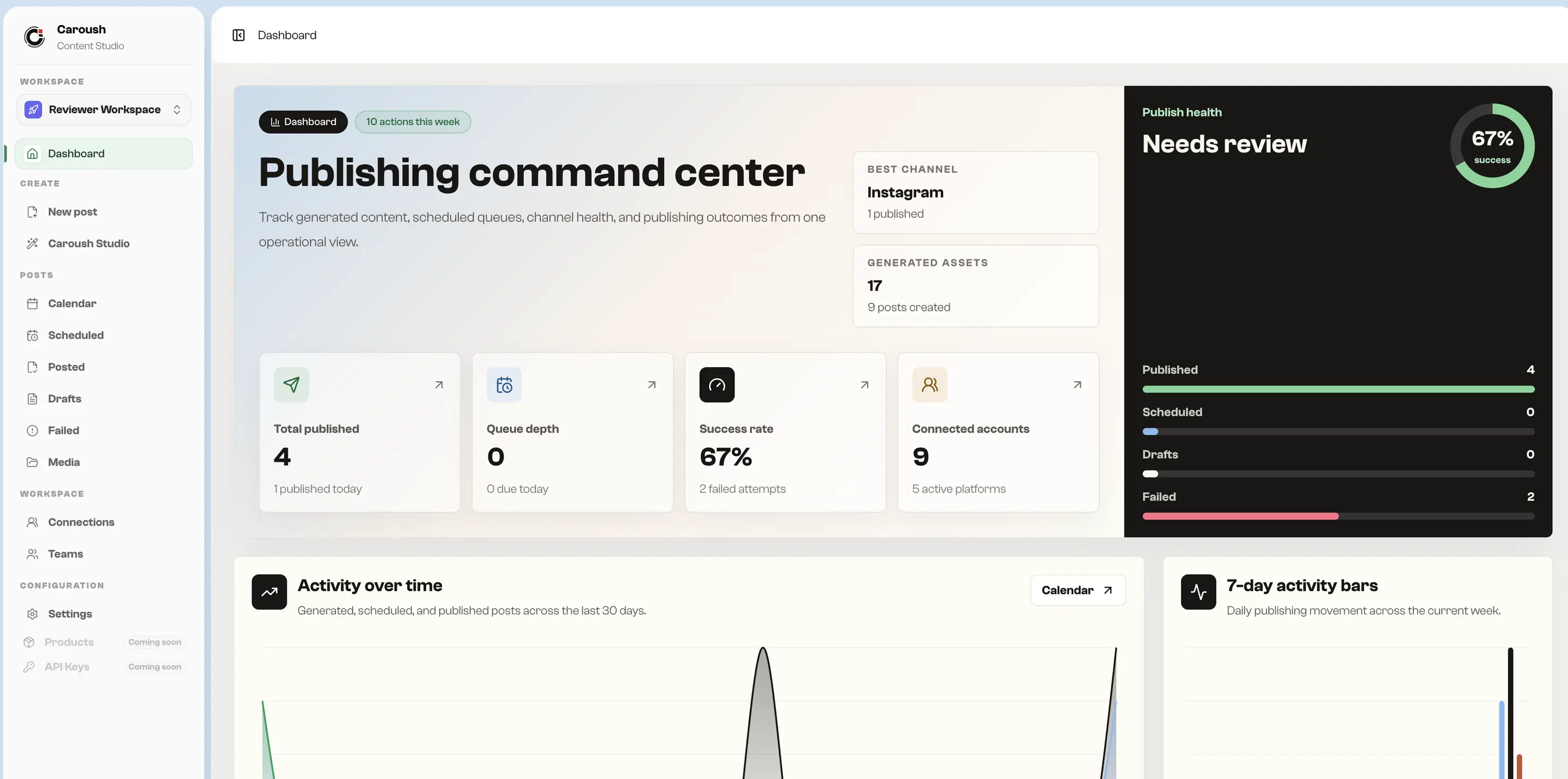Click the Failed alert circle icon
The height and width of the screenshot is (779, 1568).
click(32, 430)
